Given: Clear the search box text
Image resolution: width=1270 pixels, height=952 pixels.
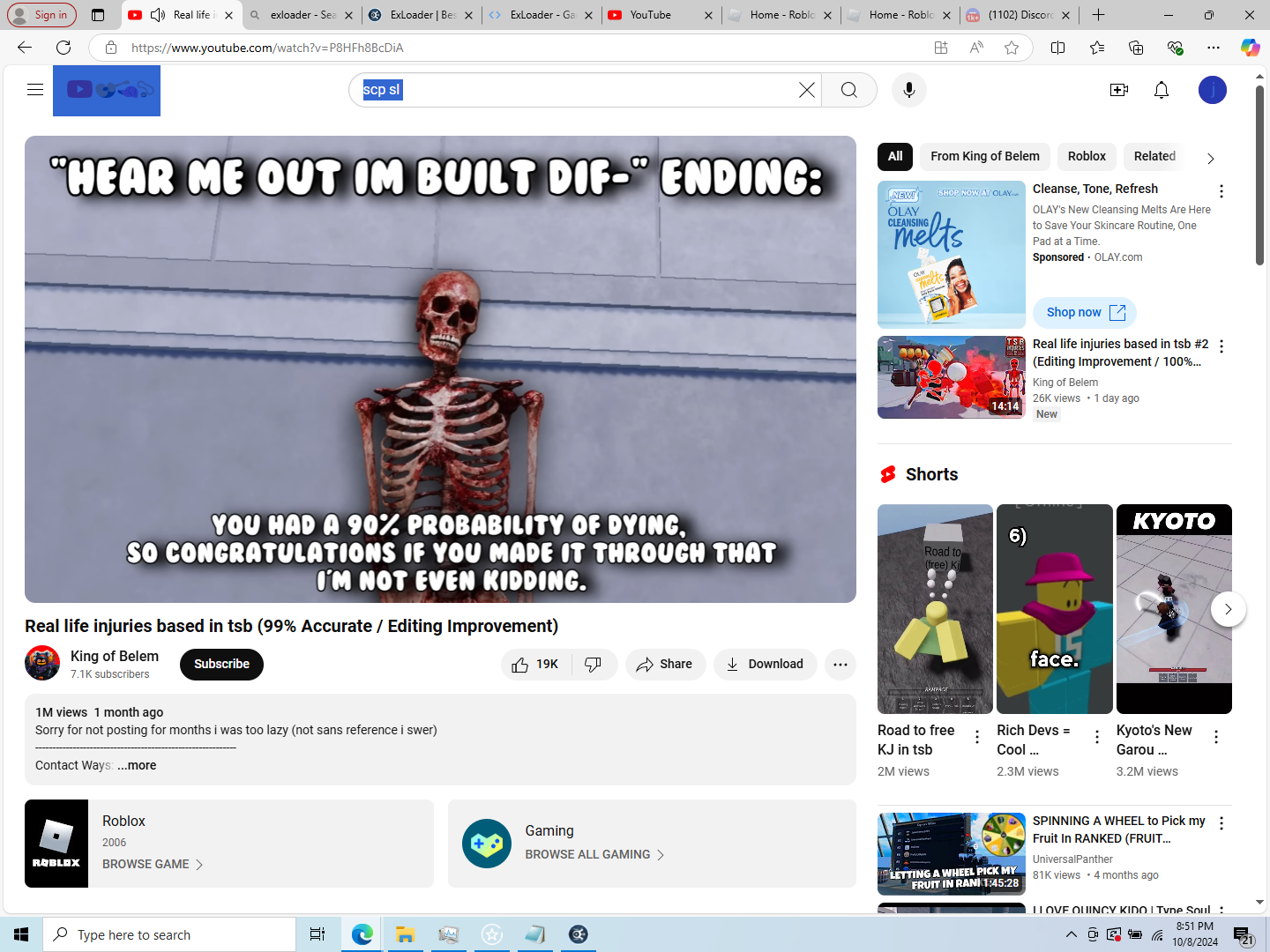Looking at the screenshot, I should point(806,90).
